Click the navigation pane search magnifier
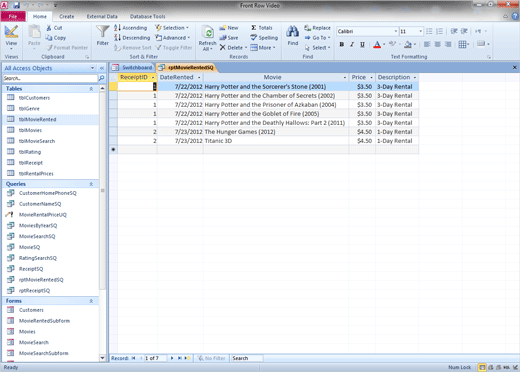Screen dimensions: 520x372 101,78
